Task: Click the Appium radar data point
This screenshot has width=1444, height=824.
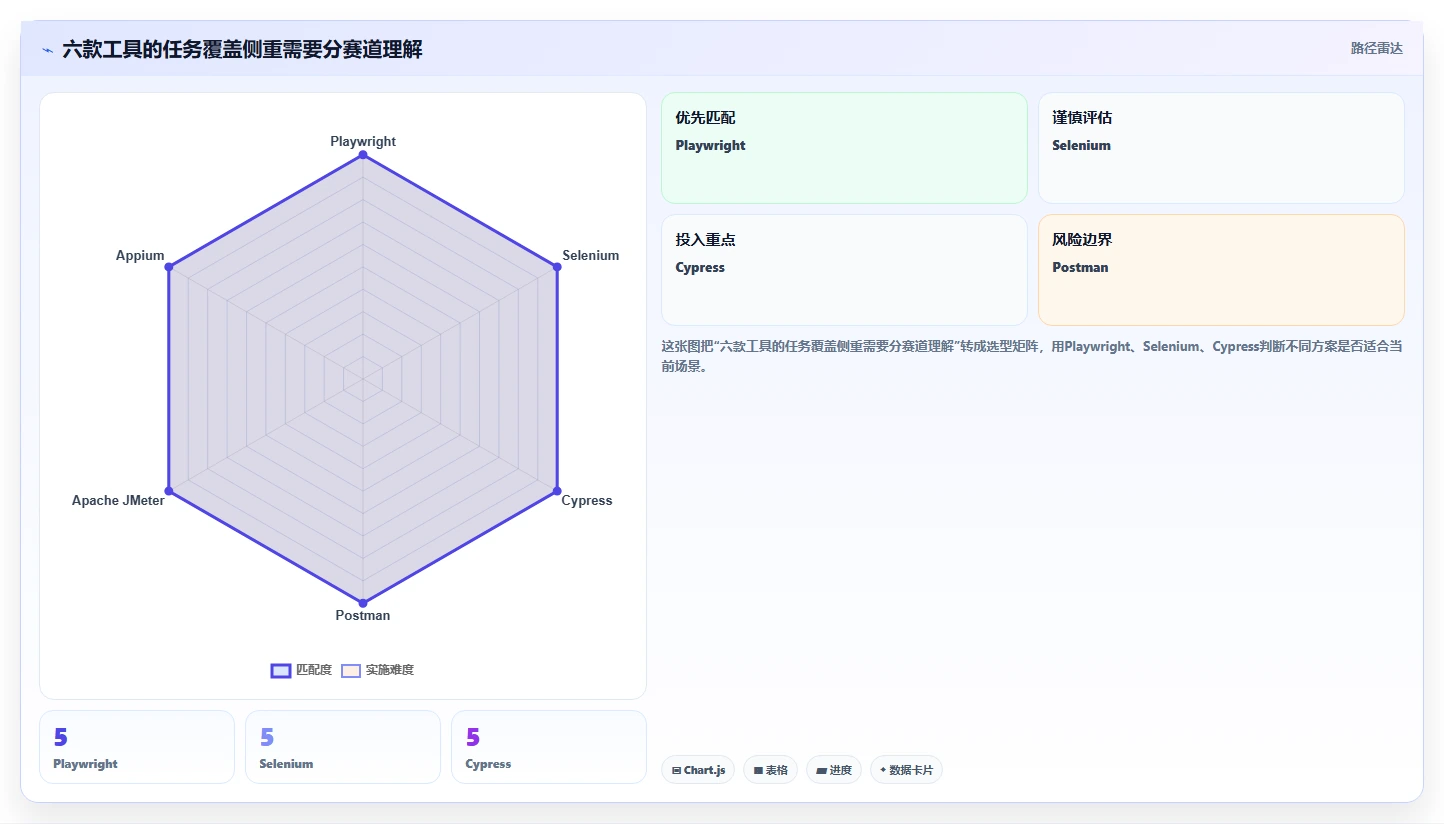Action: pyautogui.click(x=169, y=267)
